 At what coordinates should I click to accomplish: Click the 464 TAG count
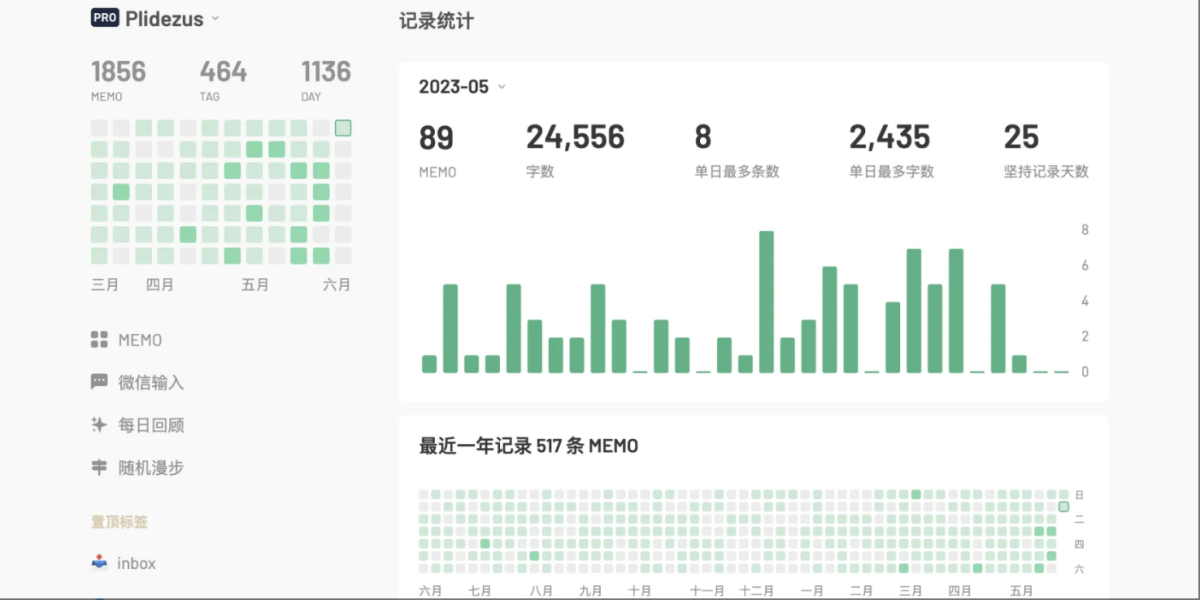click(x=223, y=72)
